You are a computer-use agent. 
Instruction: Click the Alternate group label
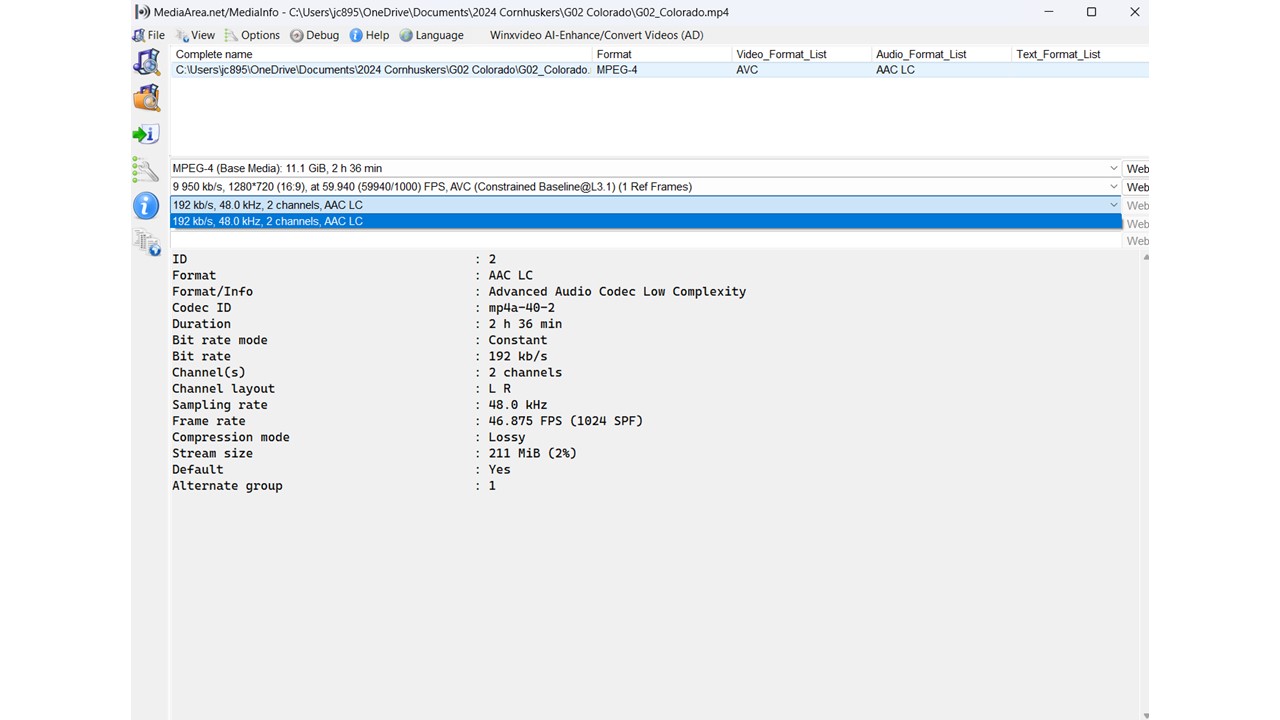point(227,486)
